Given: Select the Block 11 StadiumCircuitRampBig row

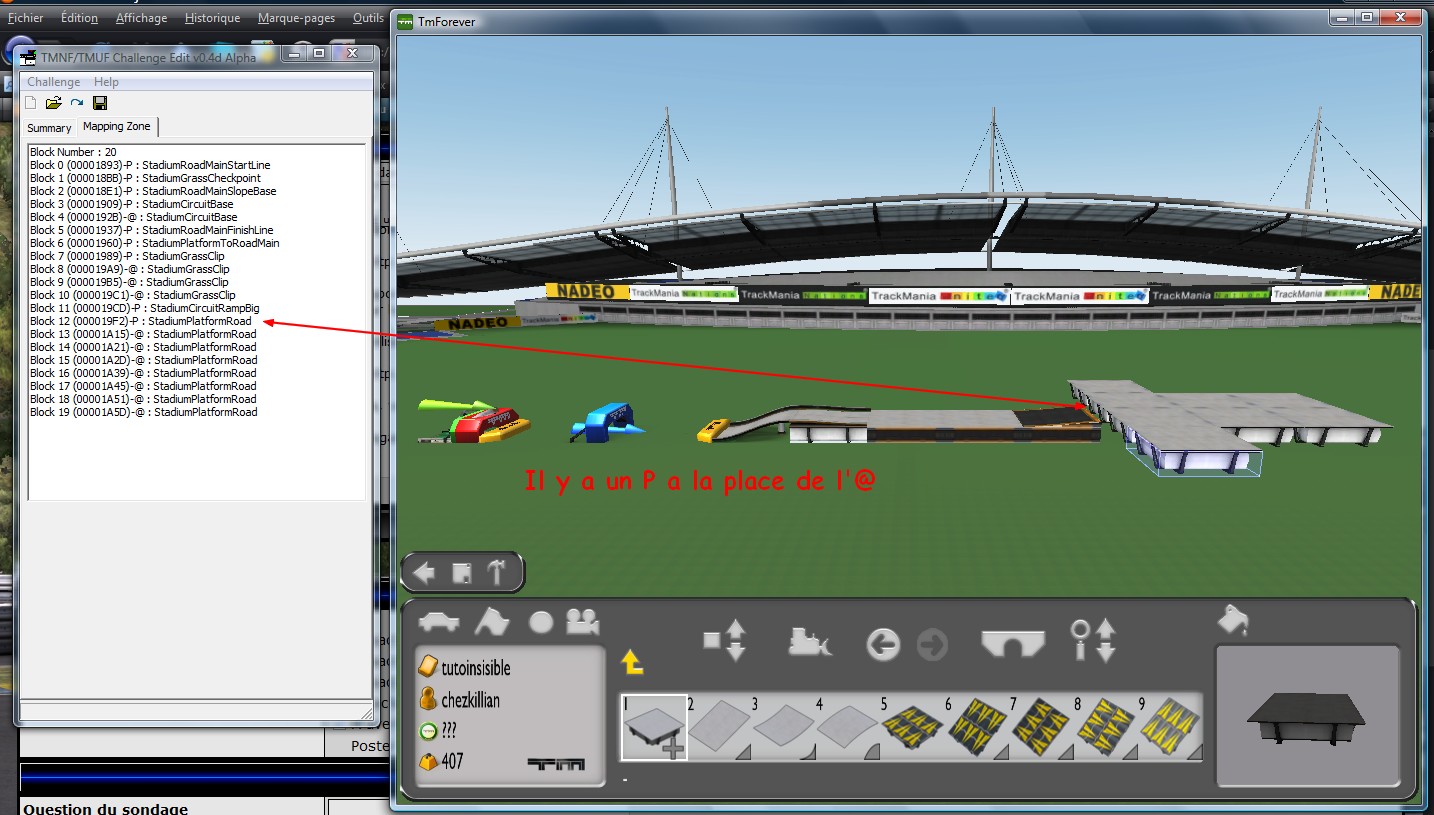Looking at the screenshot, I should coord(144,308).
